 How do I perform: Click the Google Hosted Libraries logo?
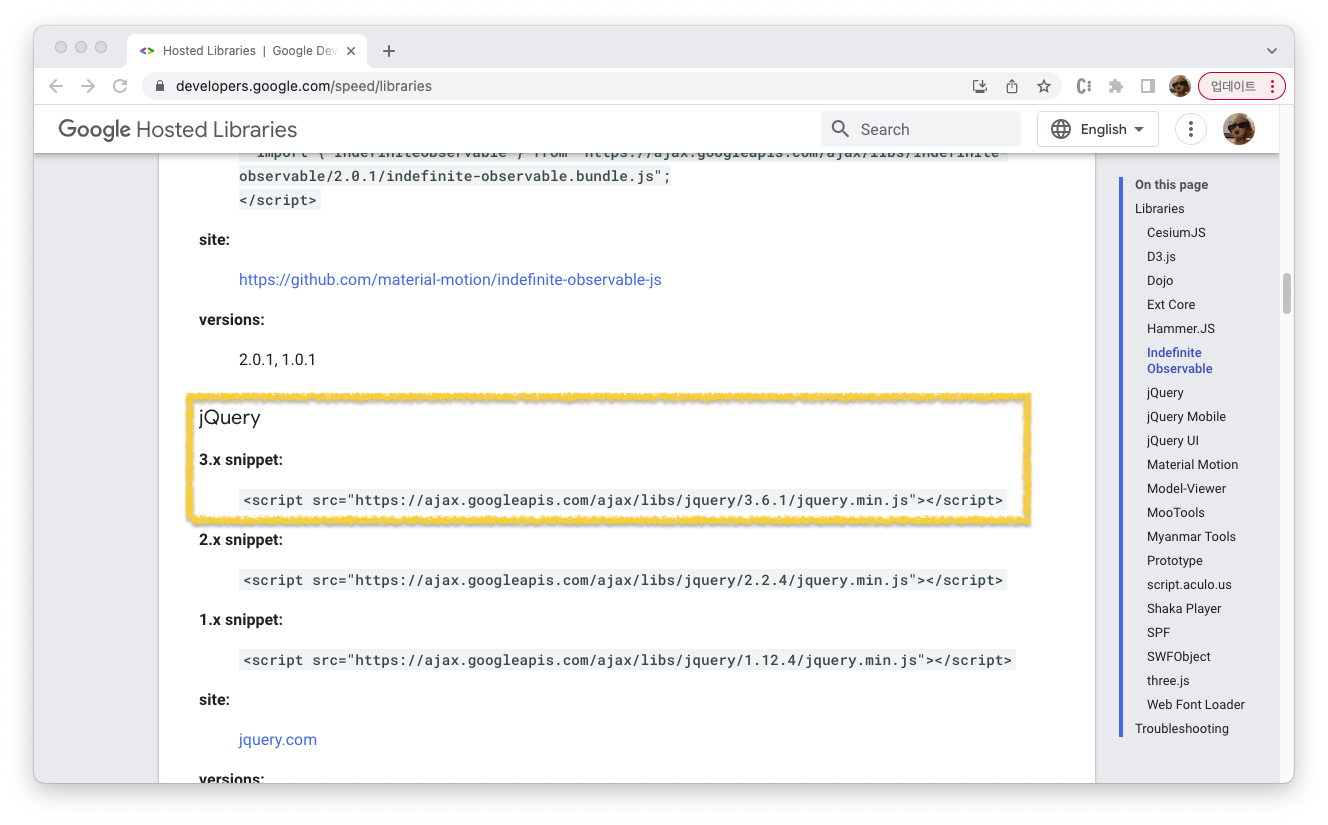(x=178, y=130)
